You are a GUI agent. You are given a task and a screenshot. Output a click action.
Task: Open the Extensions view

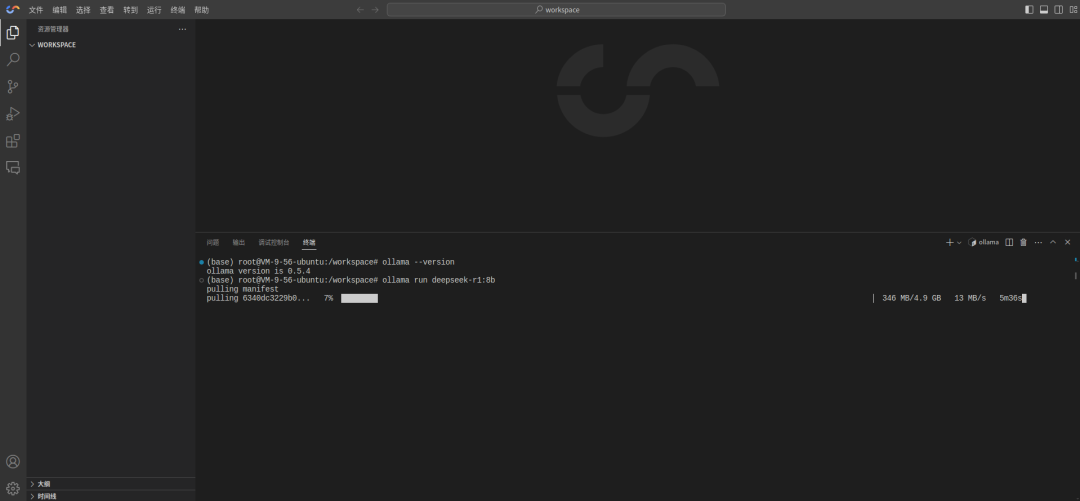coord(12,141)
